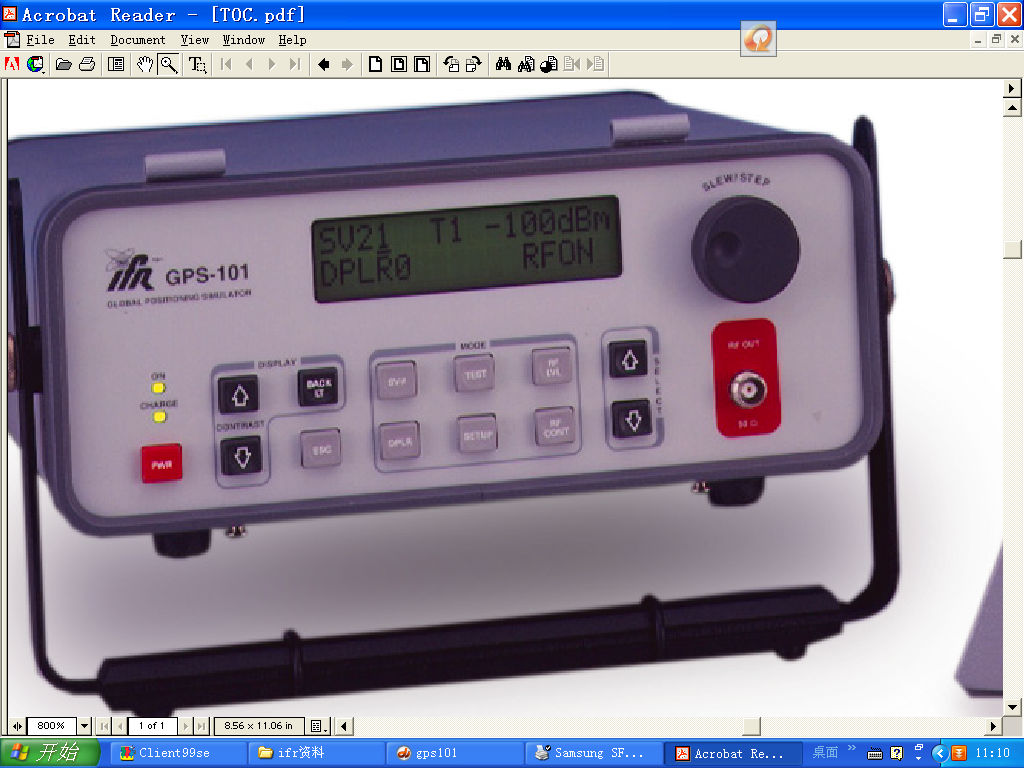Image resolution: width=1024 pixels, height=768 pixels.
Task: Expand the taskbar chevron beside 桌面
Action: tap(852, 748)
